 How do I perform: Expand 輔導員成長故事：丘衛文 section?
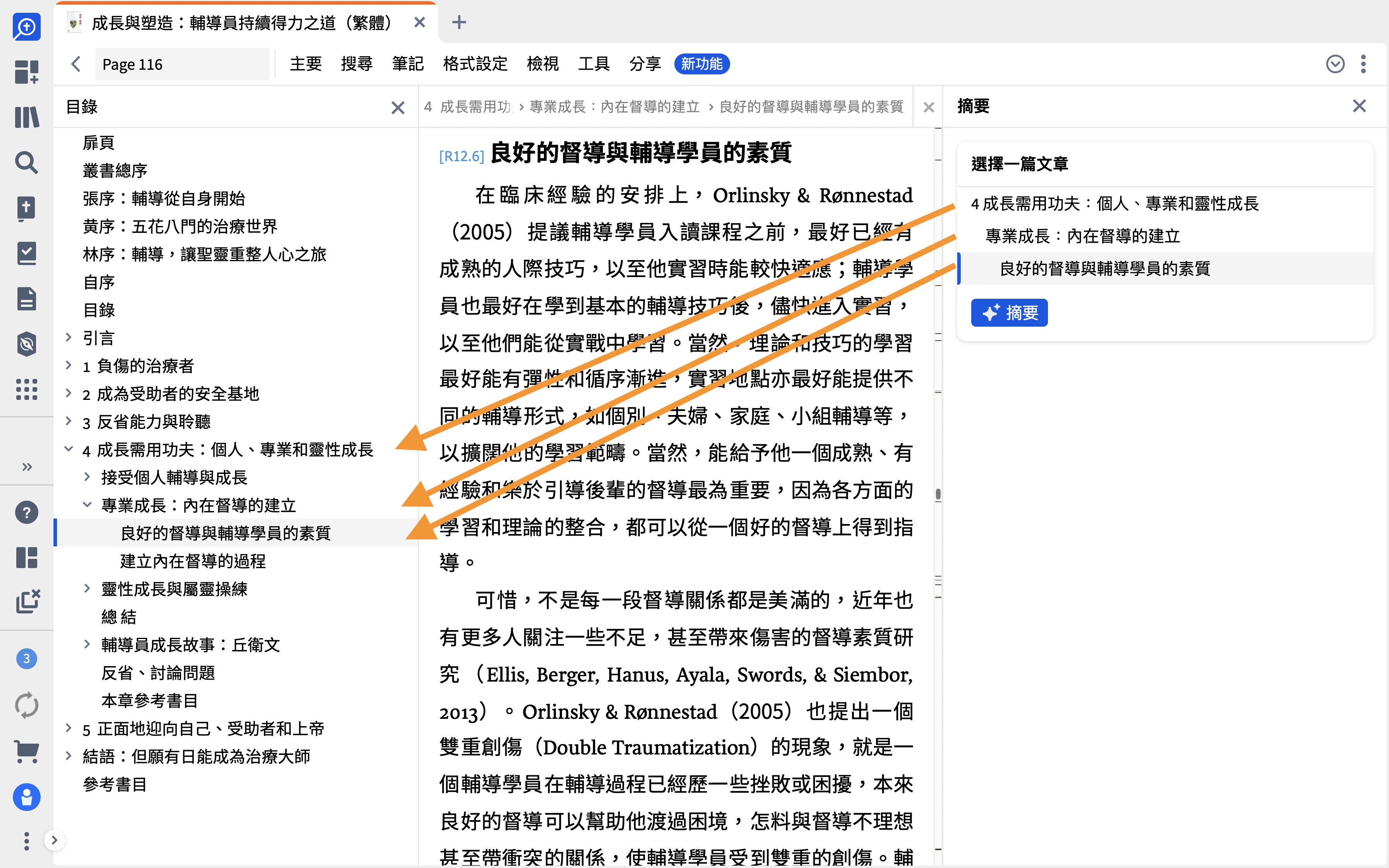[x=87, y=644]
